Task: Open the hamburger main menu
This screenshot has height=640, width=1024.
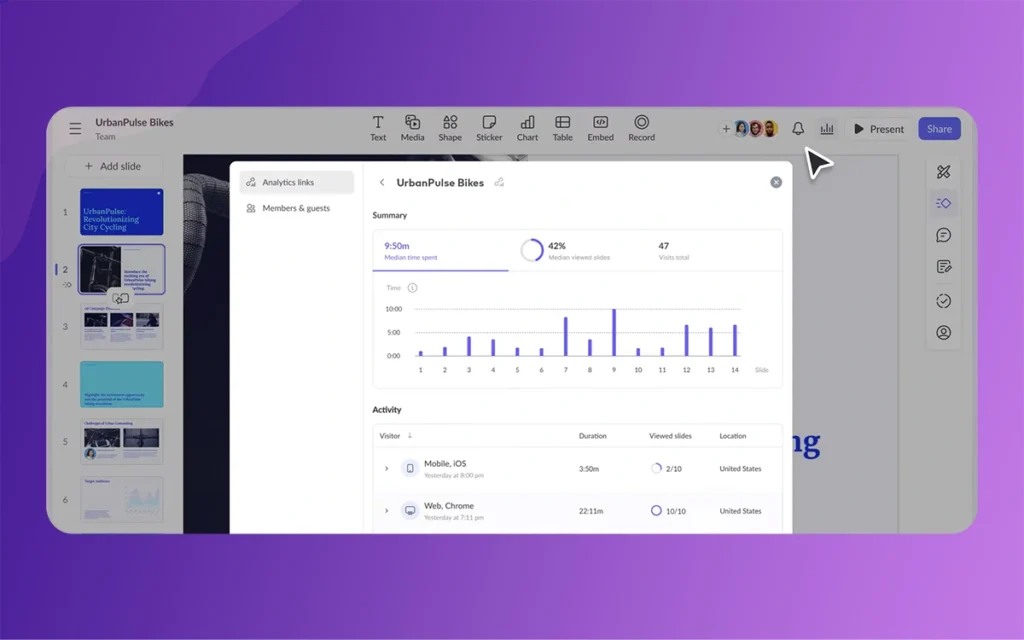Action: (75, 129)
